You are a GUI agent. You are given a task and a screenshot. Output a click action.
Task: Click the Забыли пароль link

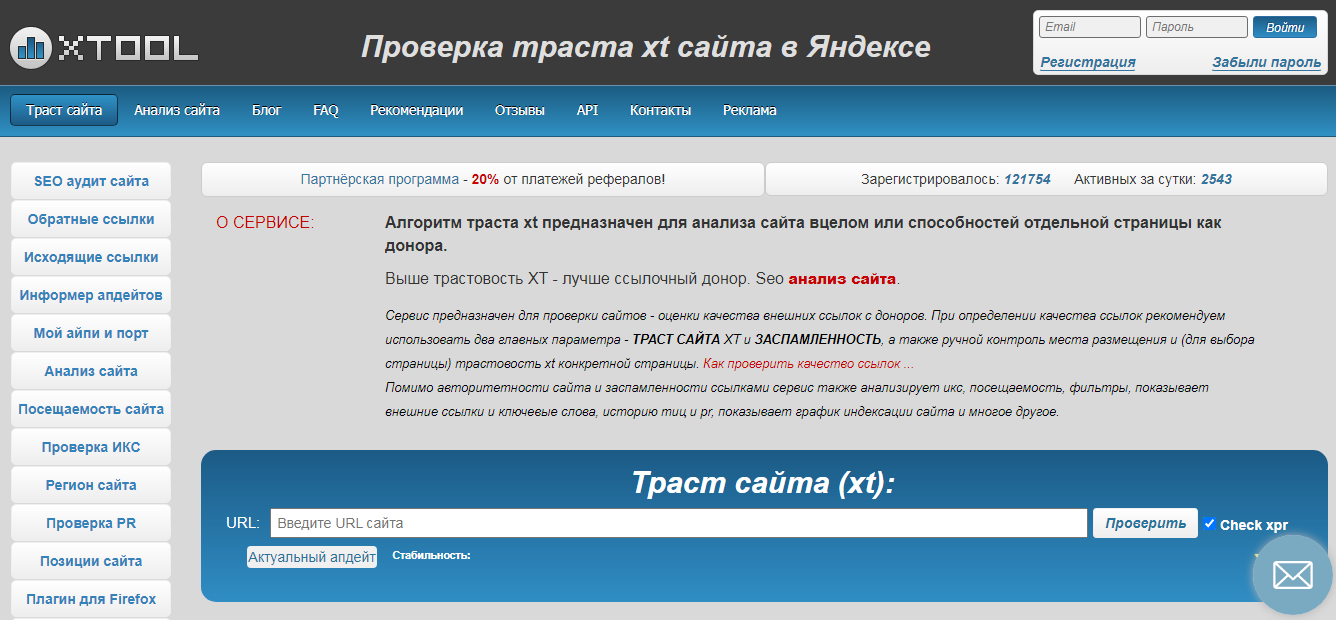(1266, 62)
